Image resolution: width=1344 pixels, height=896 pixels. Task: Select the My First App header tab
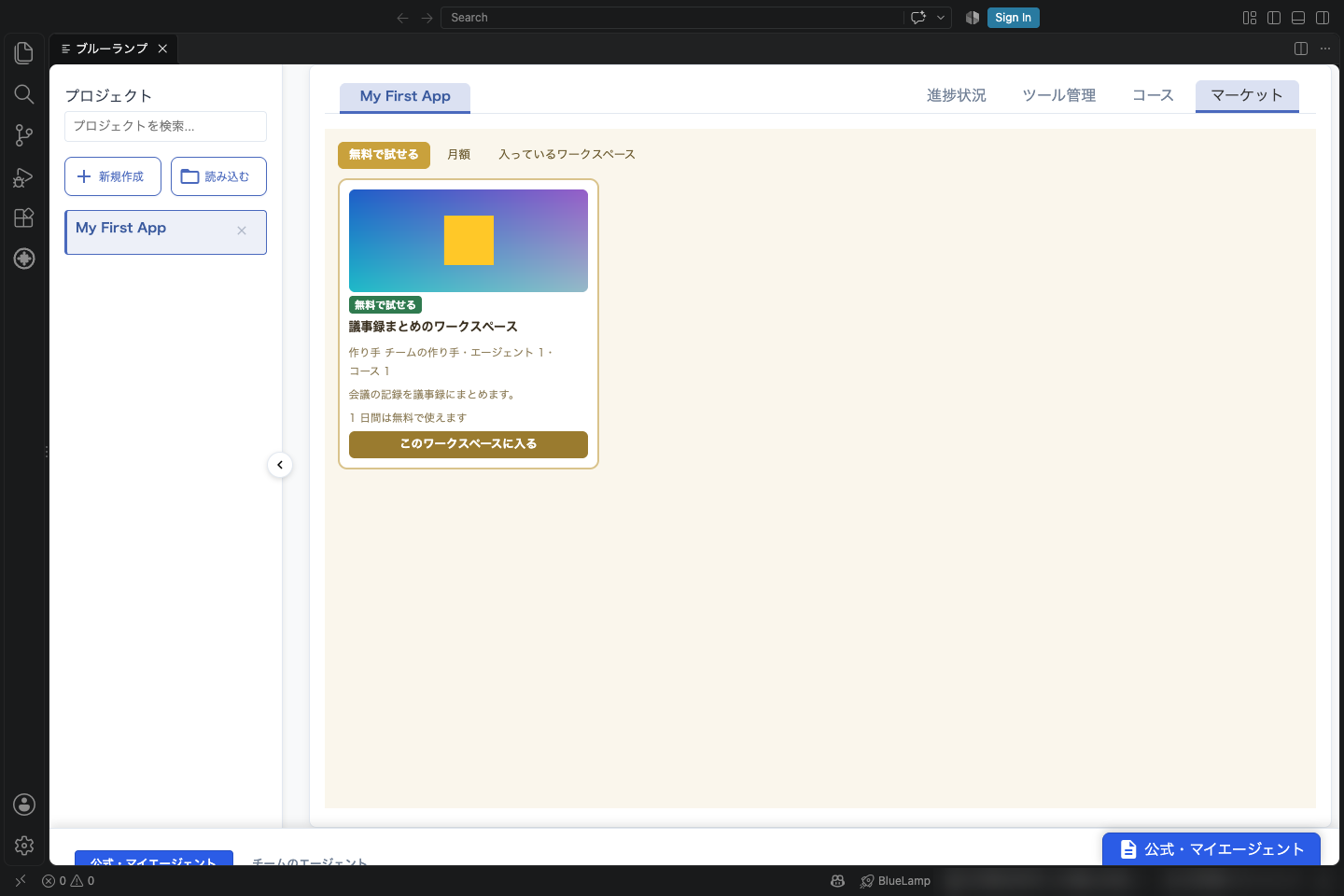coord(405,97)
